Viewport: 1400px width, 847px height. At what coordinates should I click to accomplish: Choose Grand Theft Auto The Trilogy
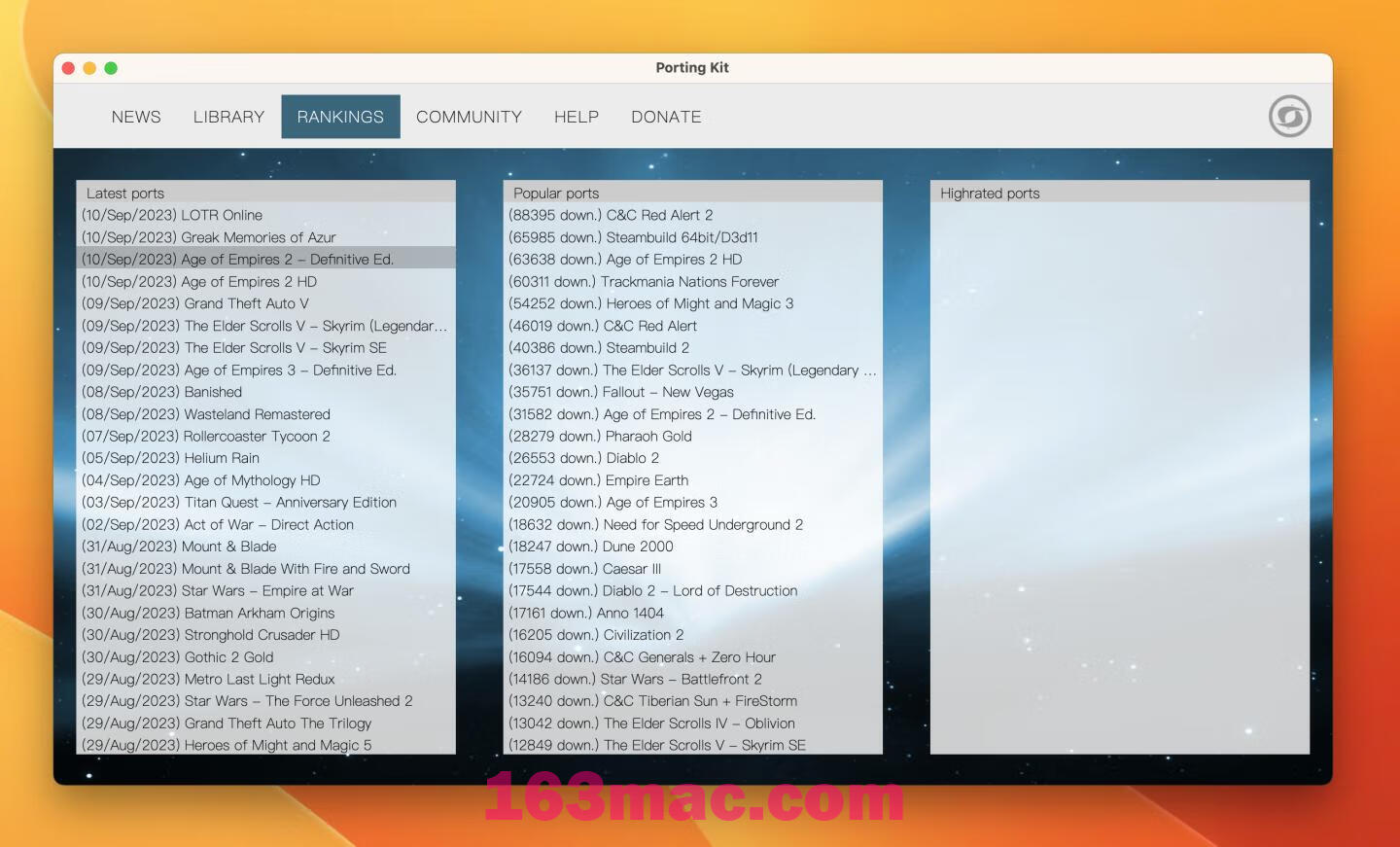click(265, 723)
